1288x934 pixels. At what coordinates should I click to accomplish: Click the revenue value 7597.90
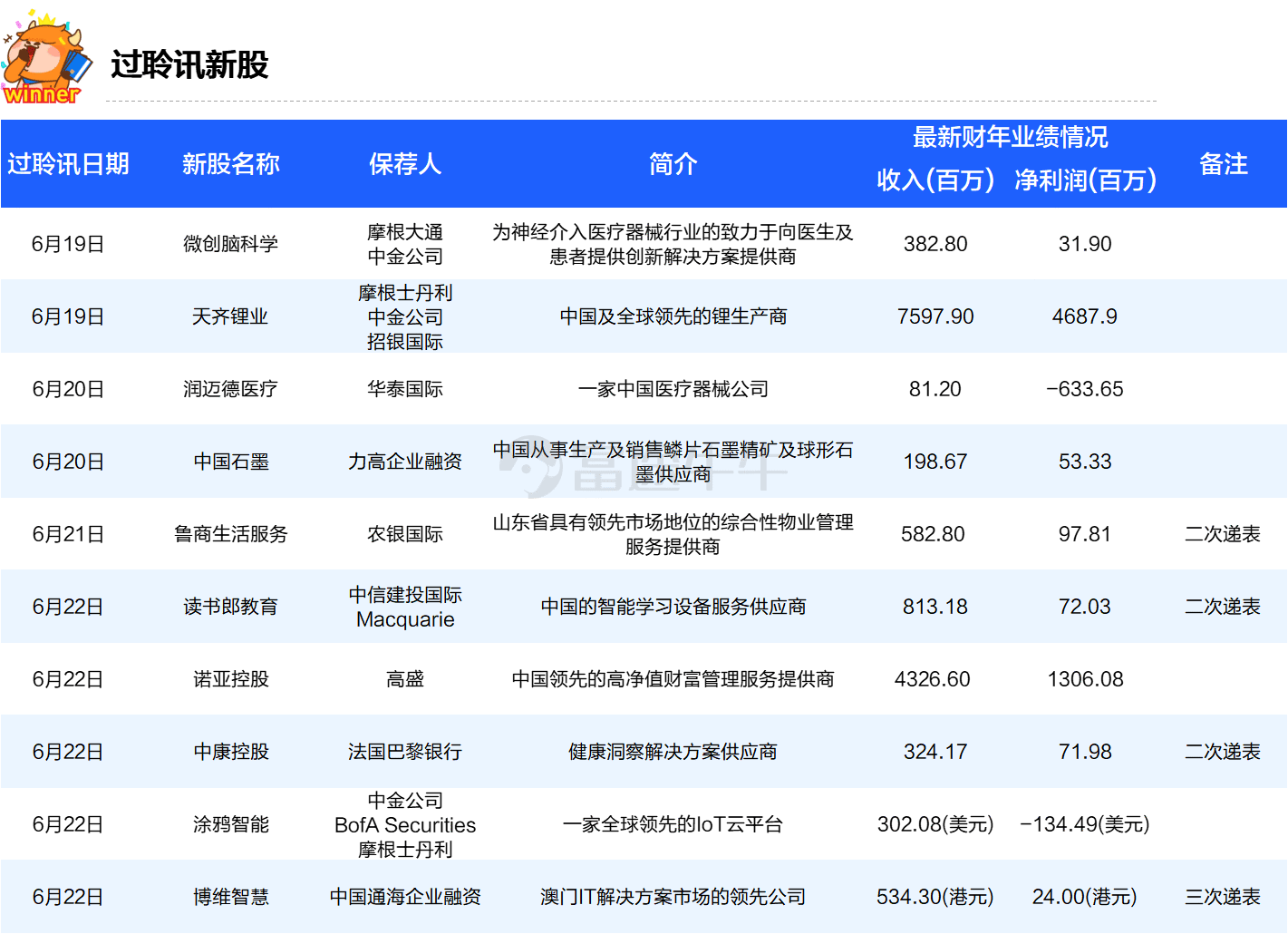935,316
